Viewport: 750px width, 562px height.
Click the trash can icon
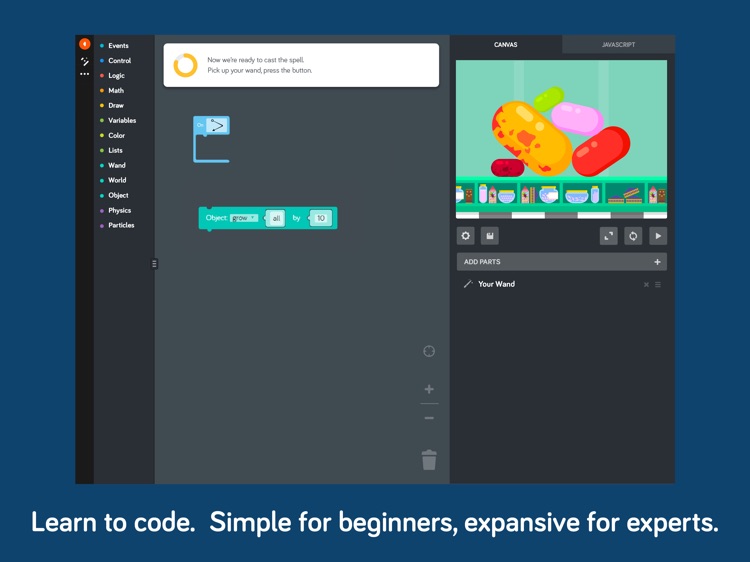(x=429, y=460)
